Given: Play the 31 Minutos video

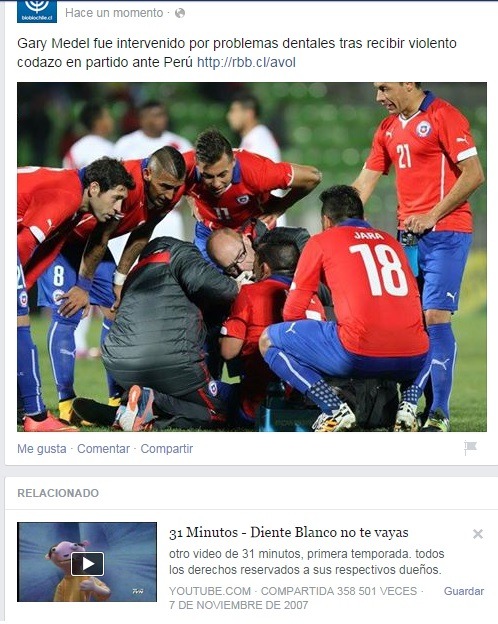Looking at the screenshot, I should click(x=88, y=564).
